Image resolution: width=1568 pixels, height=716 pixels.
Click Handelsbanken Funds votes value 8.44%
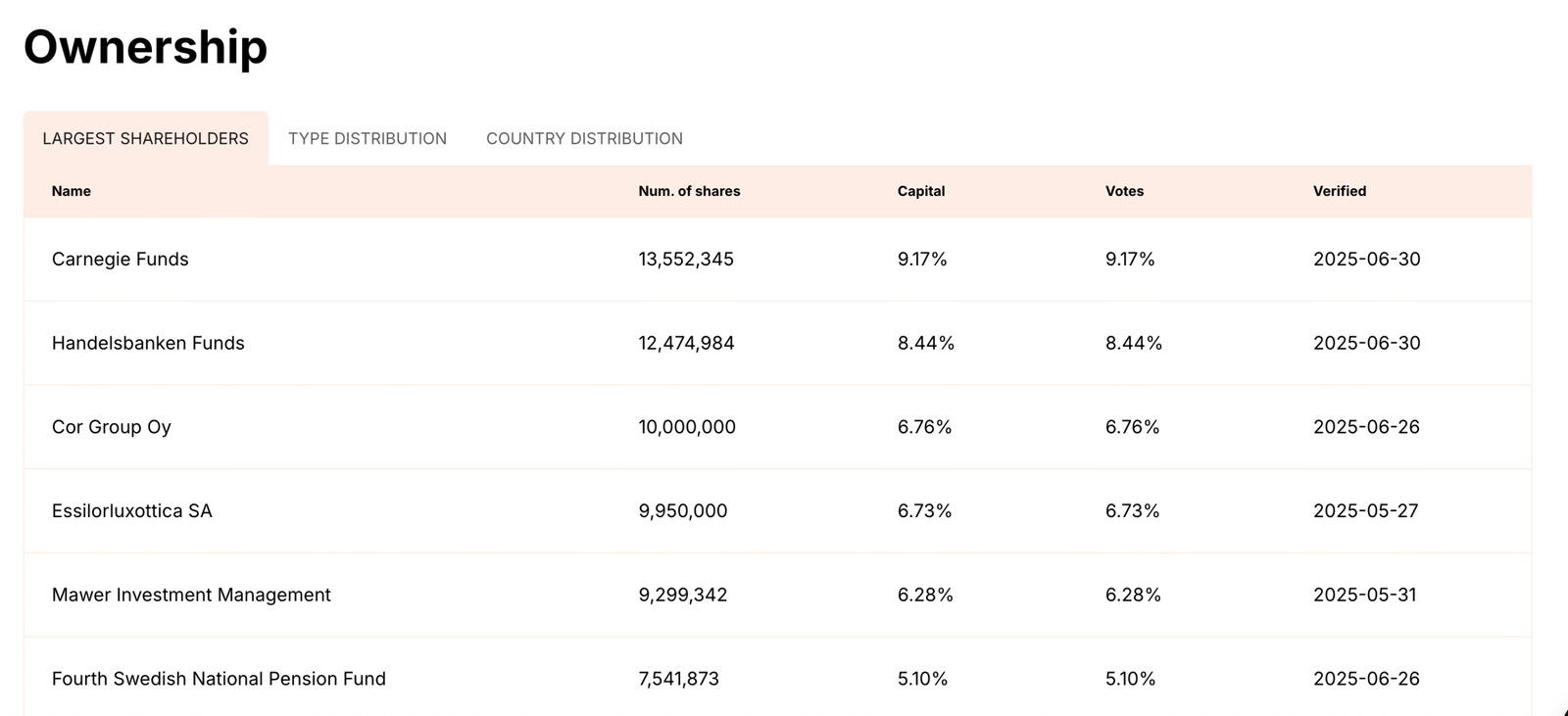(1134, 343)
